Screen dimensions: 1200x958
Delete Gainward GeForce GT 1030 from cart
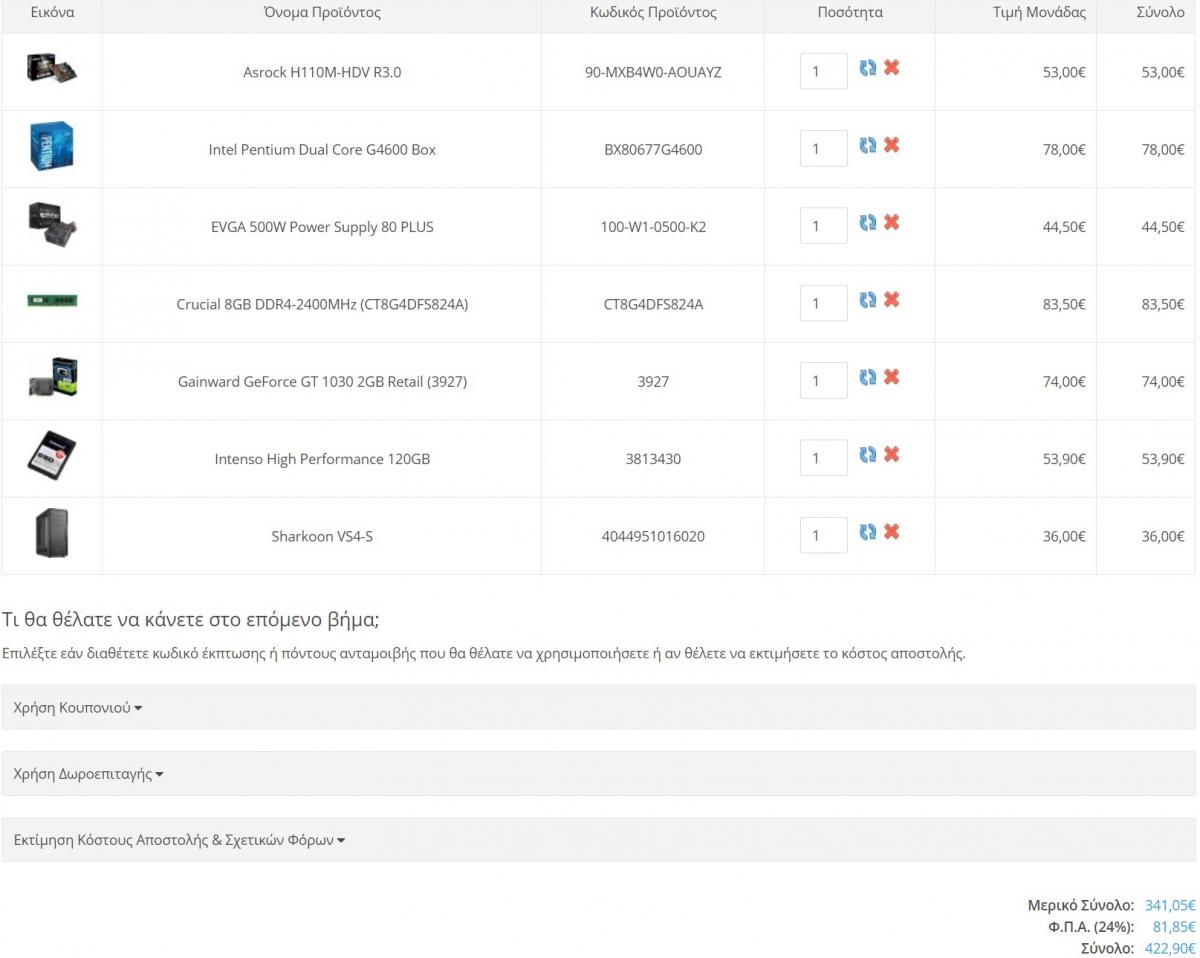click(x=892, y=376)
